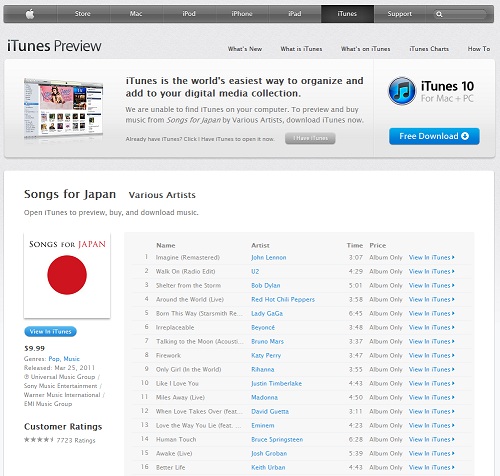Select the iTunes tab in the navigation bar
500x476 pixels.
pos(347,14)
